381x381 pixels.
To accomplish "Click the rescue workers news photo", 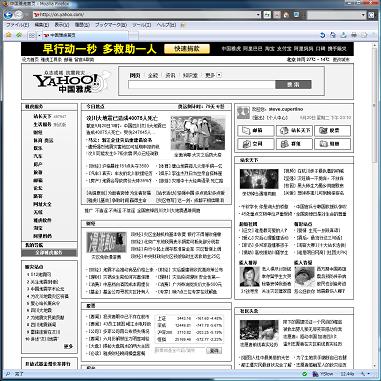I will tap(198, 133).
